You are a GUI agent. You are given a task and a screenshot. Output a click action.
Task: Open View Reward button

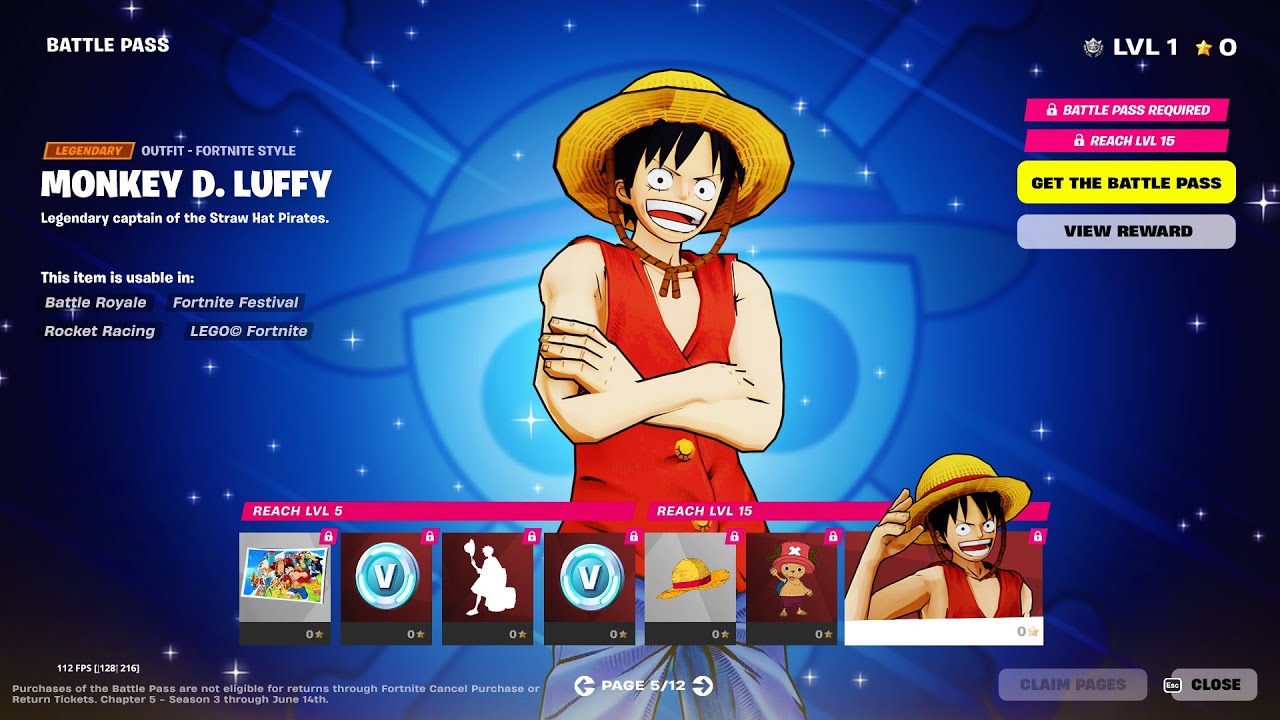coord(1126,231)
